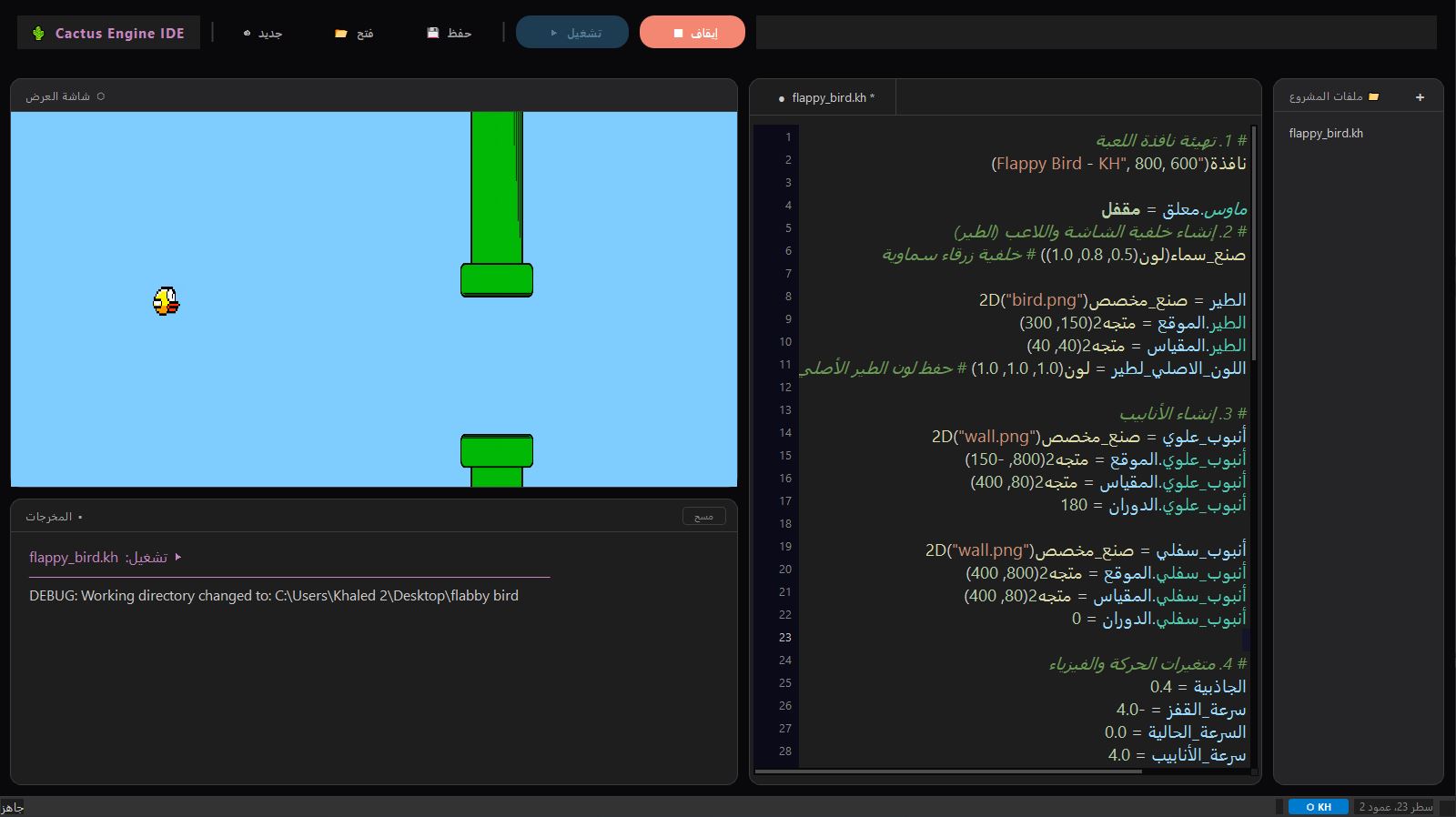Click the تشغيل: flappy_bird.kh output line
The height and width of the screenshot is (817, 1456).
106,558
